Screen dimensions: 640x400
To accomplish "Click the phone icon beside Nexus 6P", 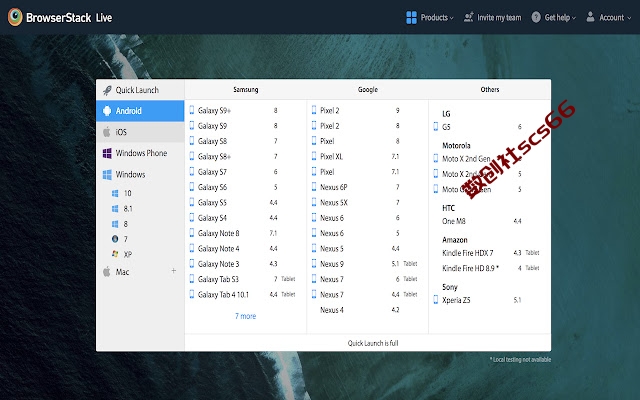I will pos(314,187).
